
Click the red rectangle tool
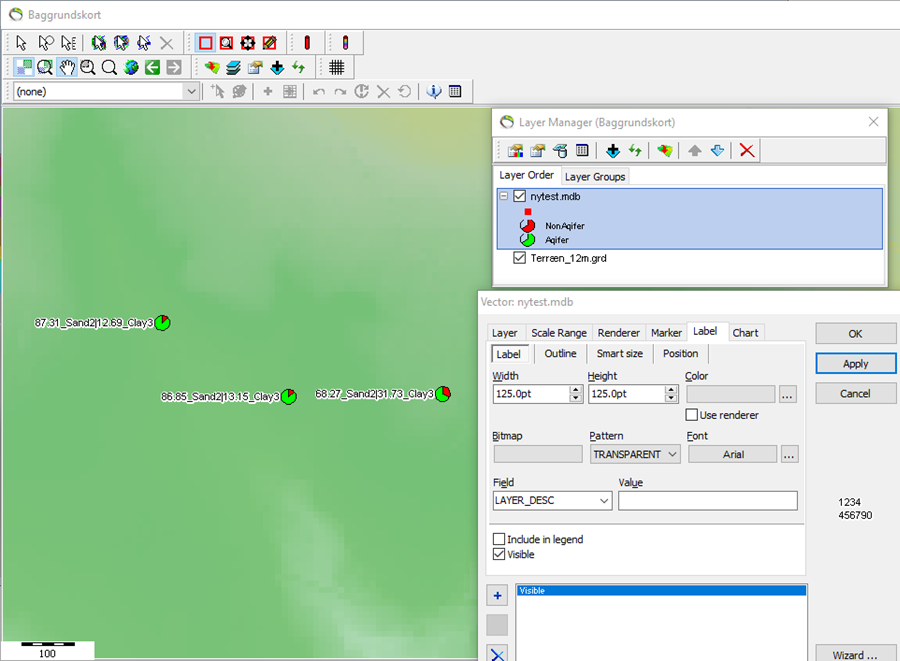[x=205, y=43]
